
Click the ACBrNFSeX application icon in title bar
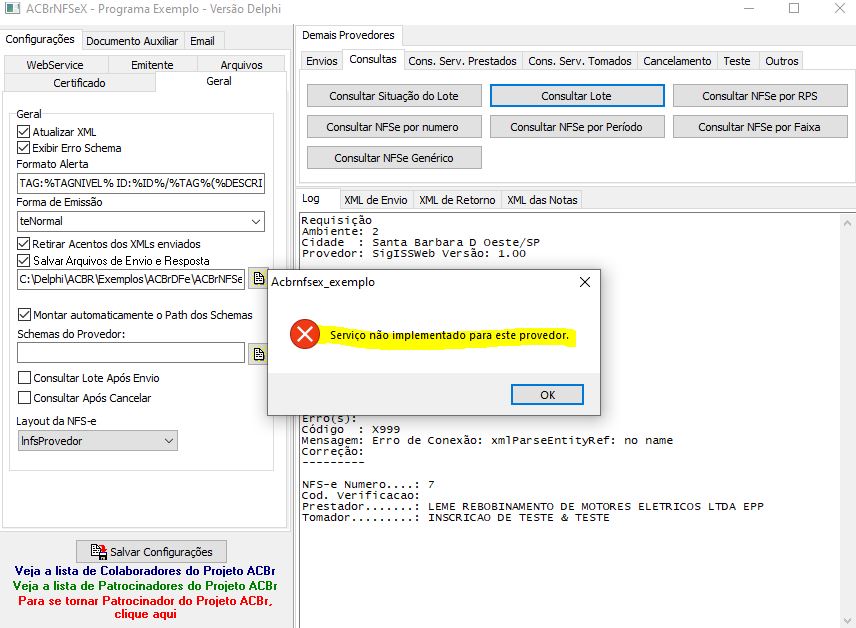coord(12,8)
